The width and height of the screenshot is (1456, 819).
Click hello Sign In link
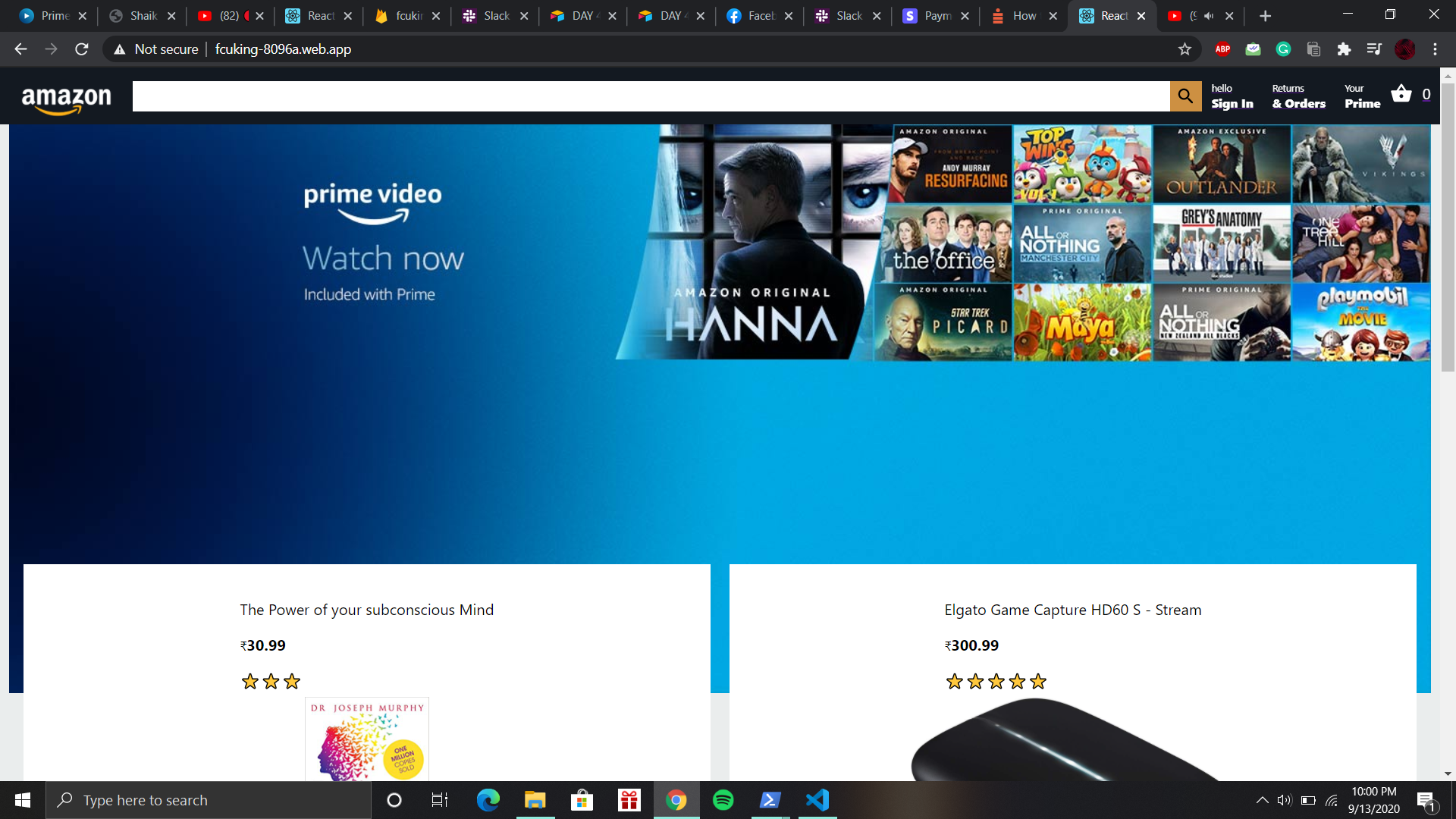click(x=1232, y=96)
